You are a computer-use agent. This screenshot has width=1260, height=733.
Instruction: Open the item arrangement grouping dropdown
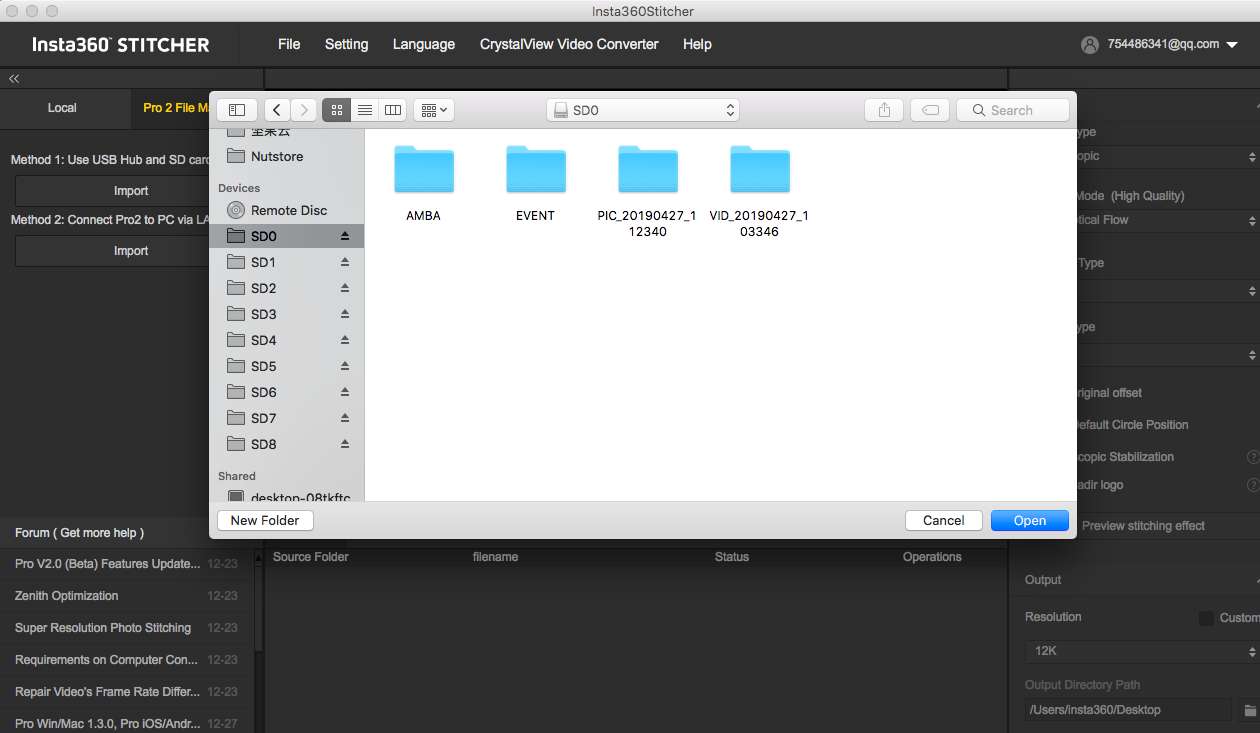pyautogui.click(x=434, y=110)
